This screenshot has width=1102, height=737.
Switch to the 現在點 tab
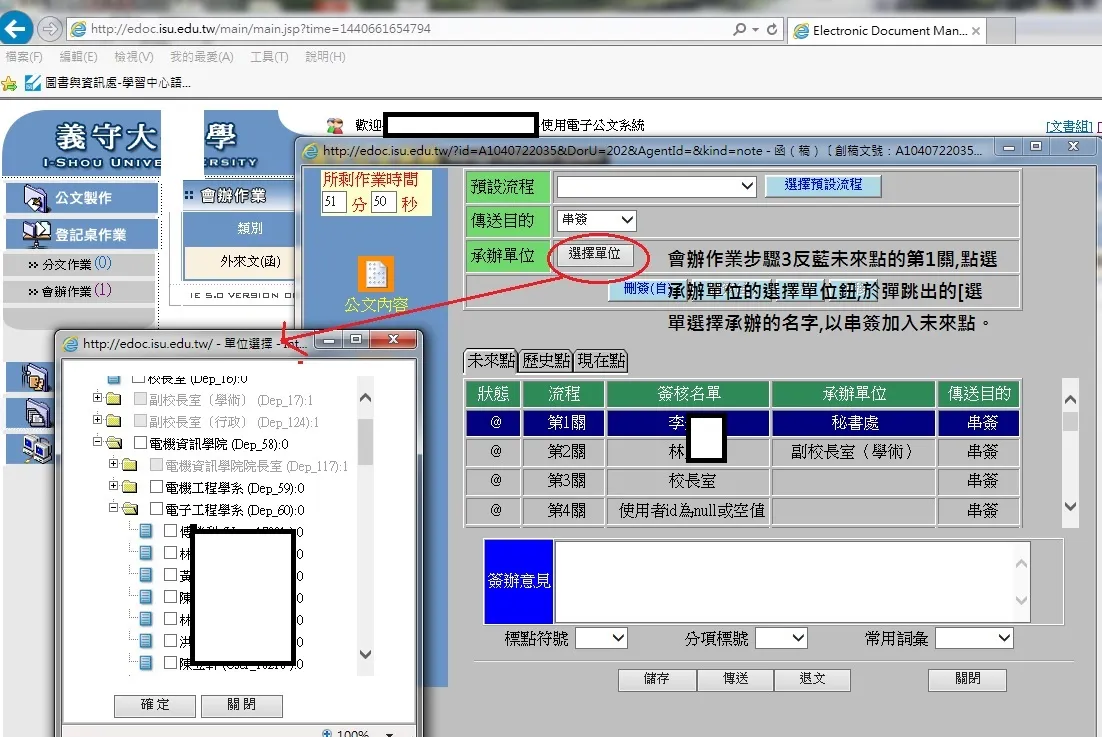coord(601,361)
